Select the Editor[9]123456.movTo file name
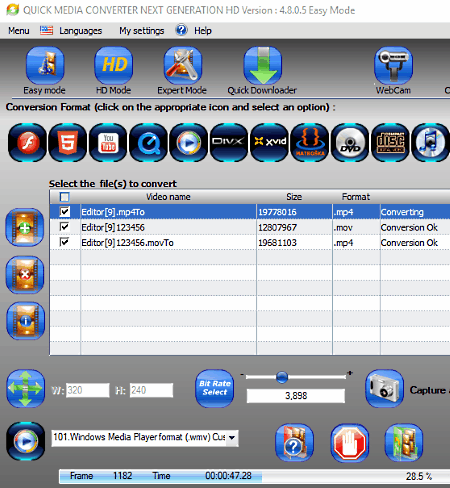 (x=127, y=243)
